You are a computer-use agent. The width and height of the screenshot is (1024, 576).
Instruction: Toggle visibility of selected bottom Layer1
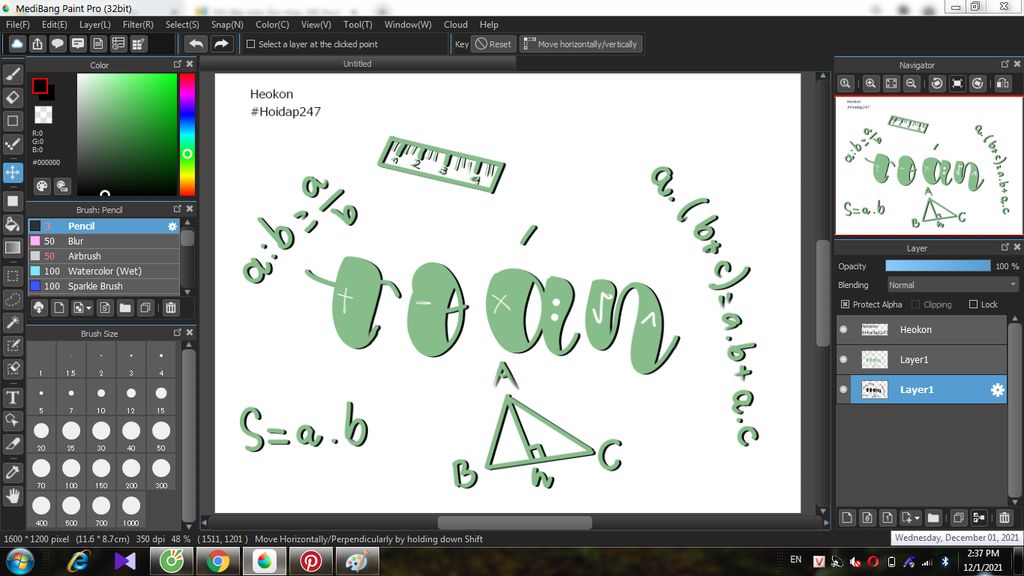point(843,390)
